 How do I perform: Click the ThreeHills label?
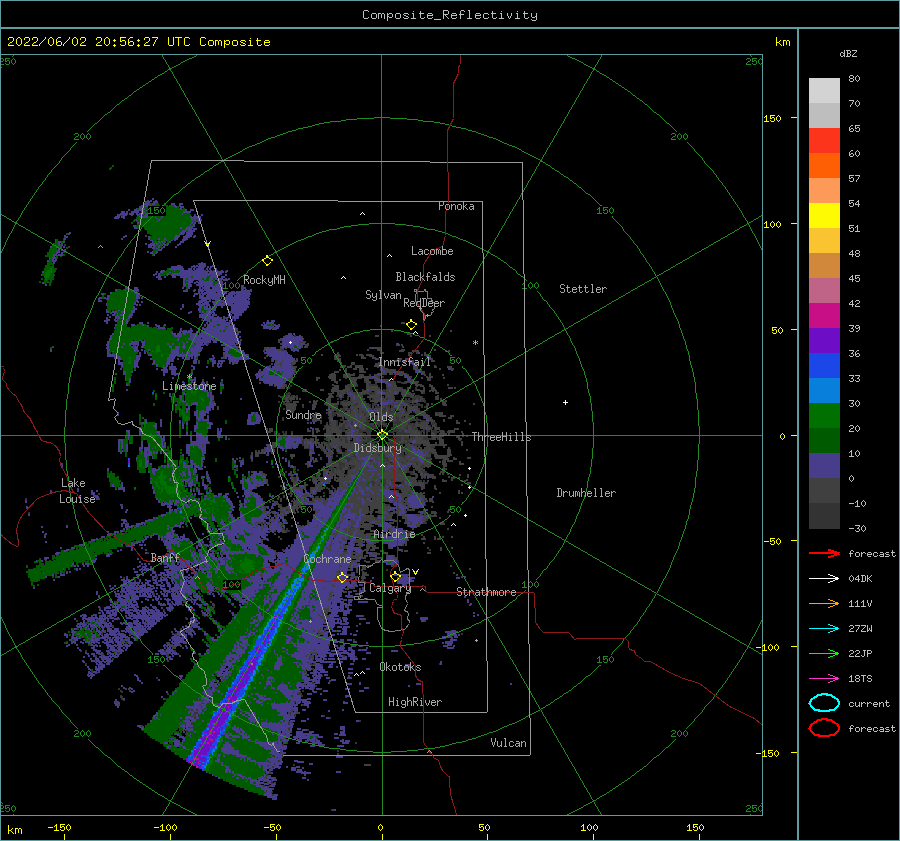(x=502, y=437)
